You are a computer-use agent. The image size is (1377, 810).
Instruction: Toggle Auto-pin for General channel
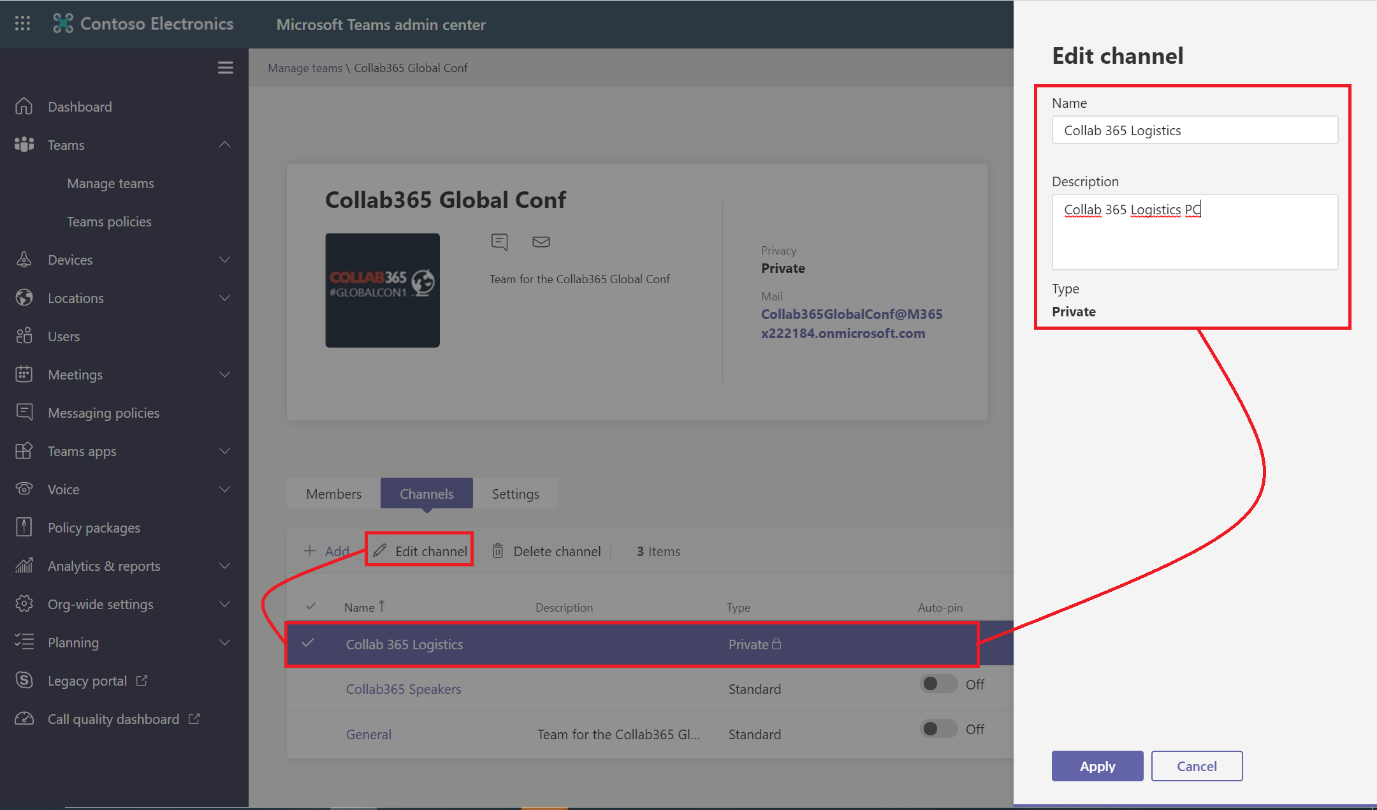tap(939, 729)
